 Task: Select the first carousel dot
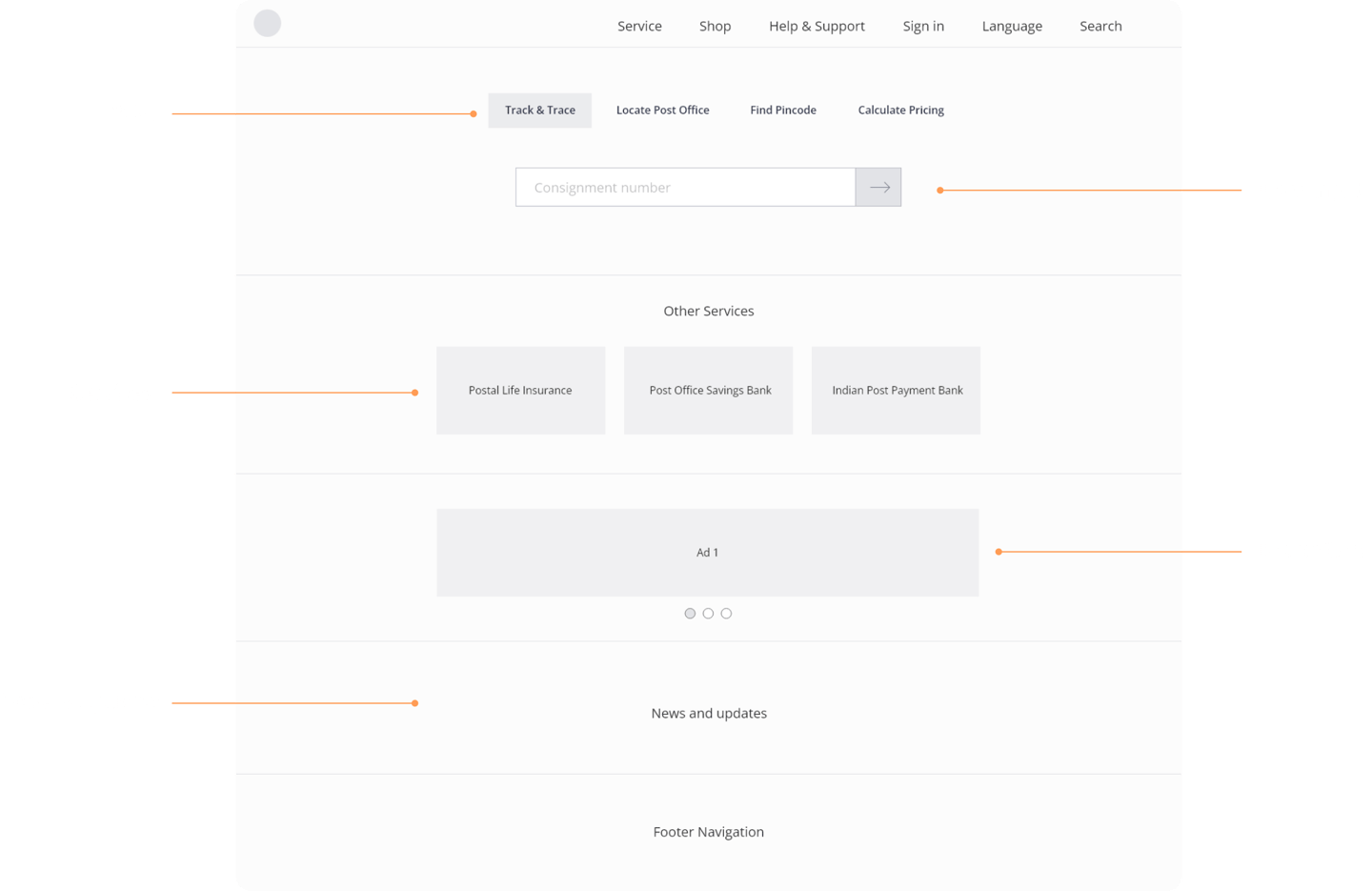690,614
